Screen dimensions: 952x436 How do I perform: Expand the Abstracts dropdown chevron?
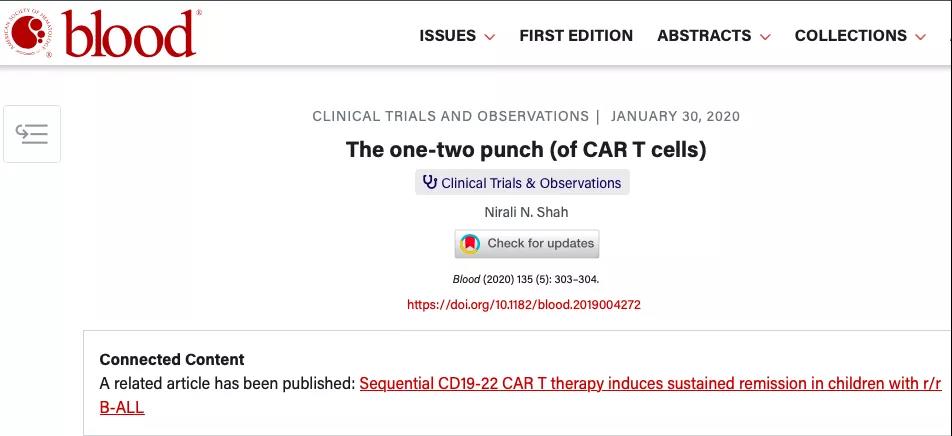point(765,36)
